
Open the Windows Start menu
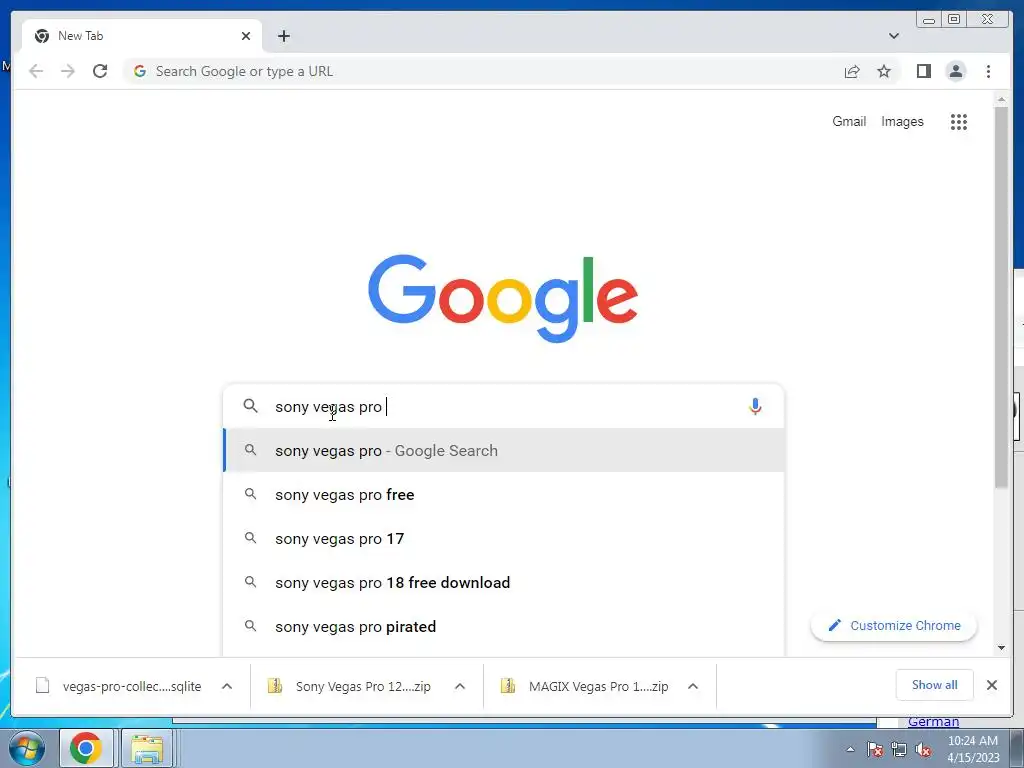pos(26,748)
